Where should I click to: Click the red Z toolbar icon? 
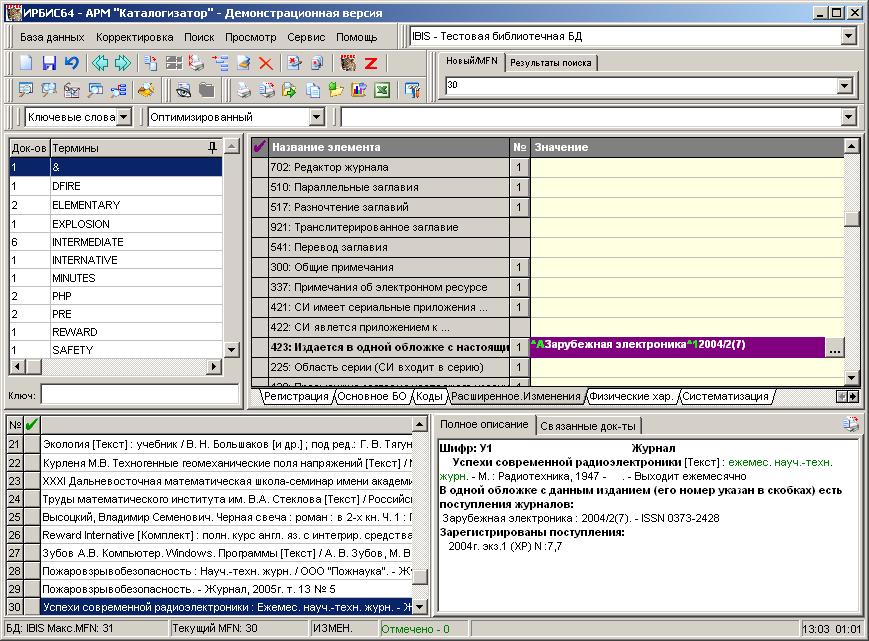(371, 63)
